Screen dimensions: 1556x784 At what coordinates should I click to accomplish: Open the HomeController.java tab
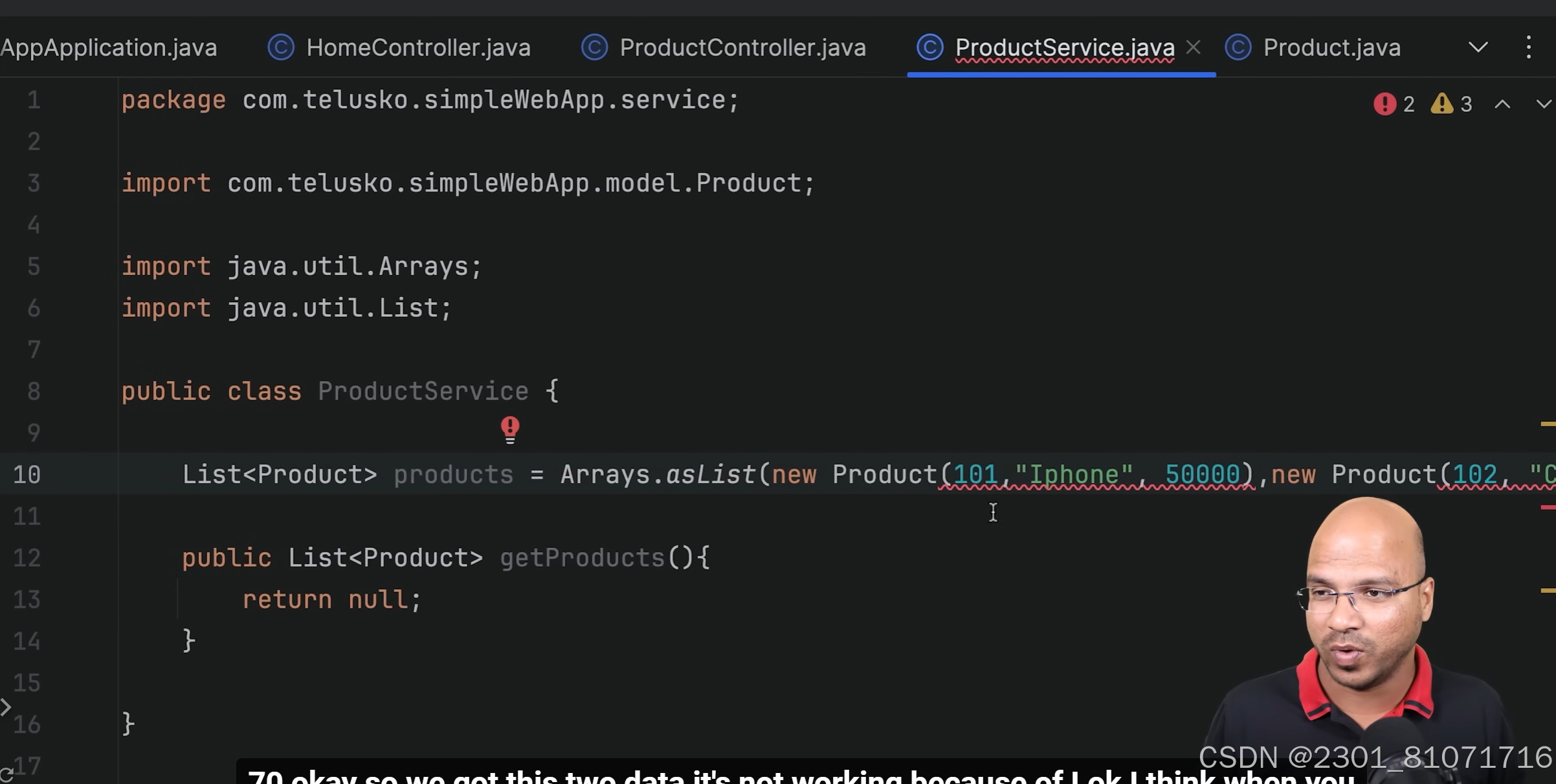point(417,47)
